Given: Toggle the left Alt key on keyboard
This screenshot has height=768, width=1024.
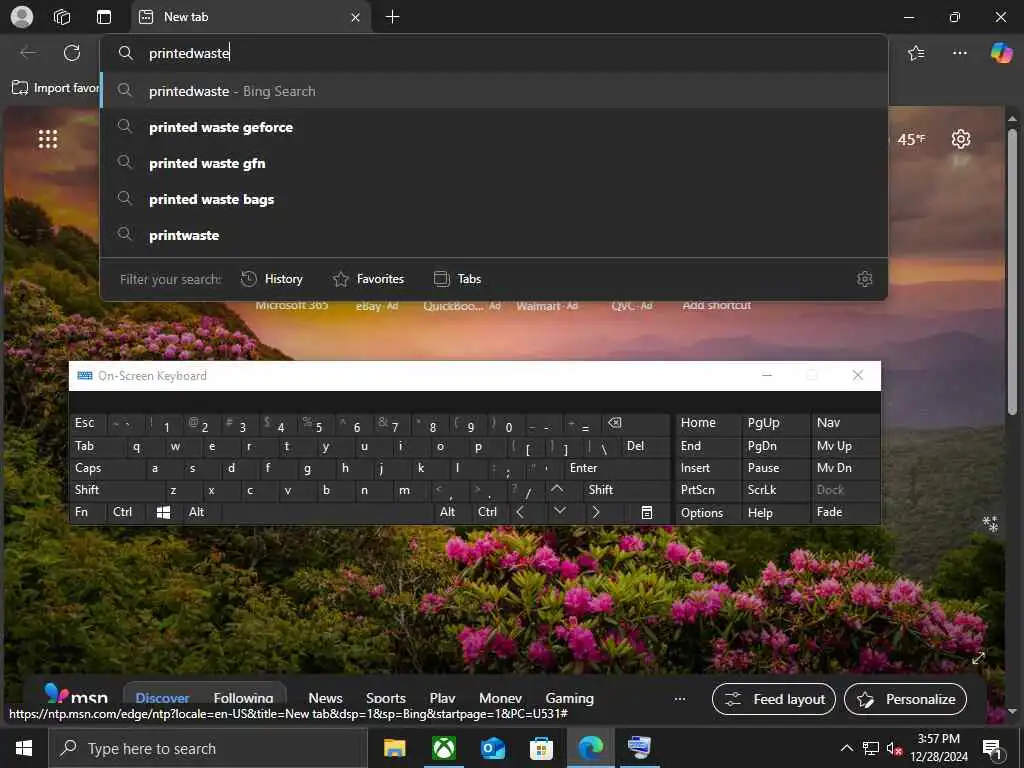Looking at the screenshot, I should click(x=201, y=512).
